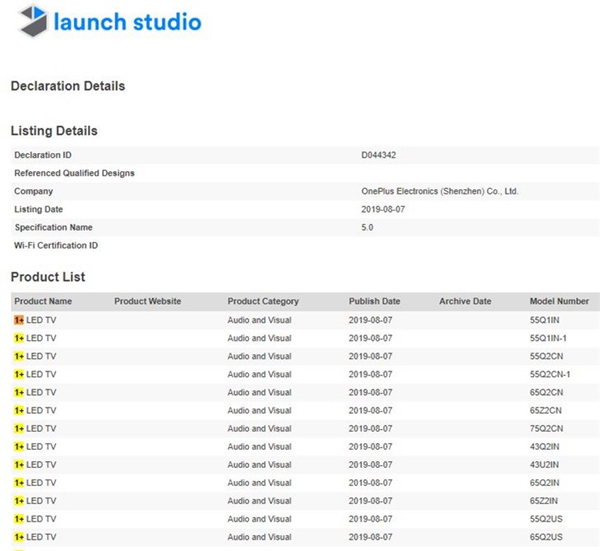The width and height of the screenshot is (600, 551).
Task: Click the Listing Date value 2019-08-07
Action: pyautogui.click(x=384, y=209)
